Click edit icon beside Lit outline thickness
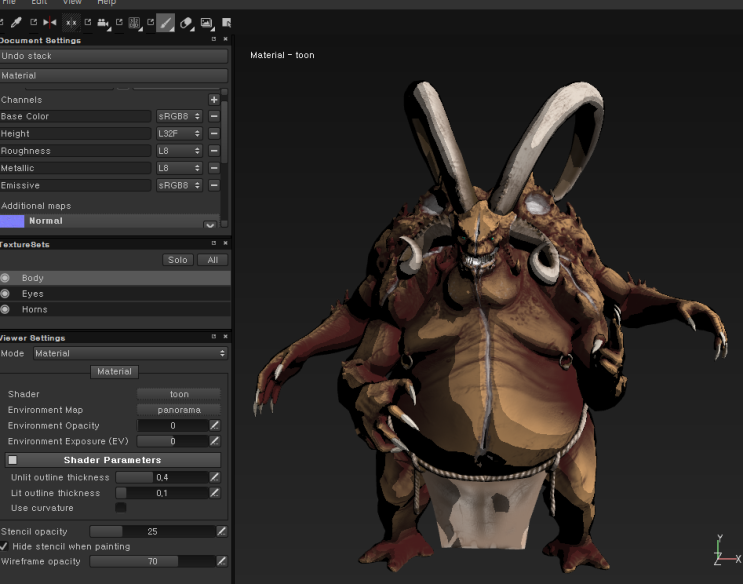 (x=215, y=493)
